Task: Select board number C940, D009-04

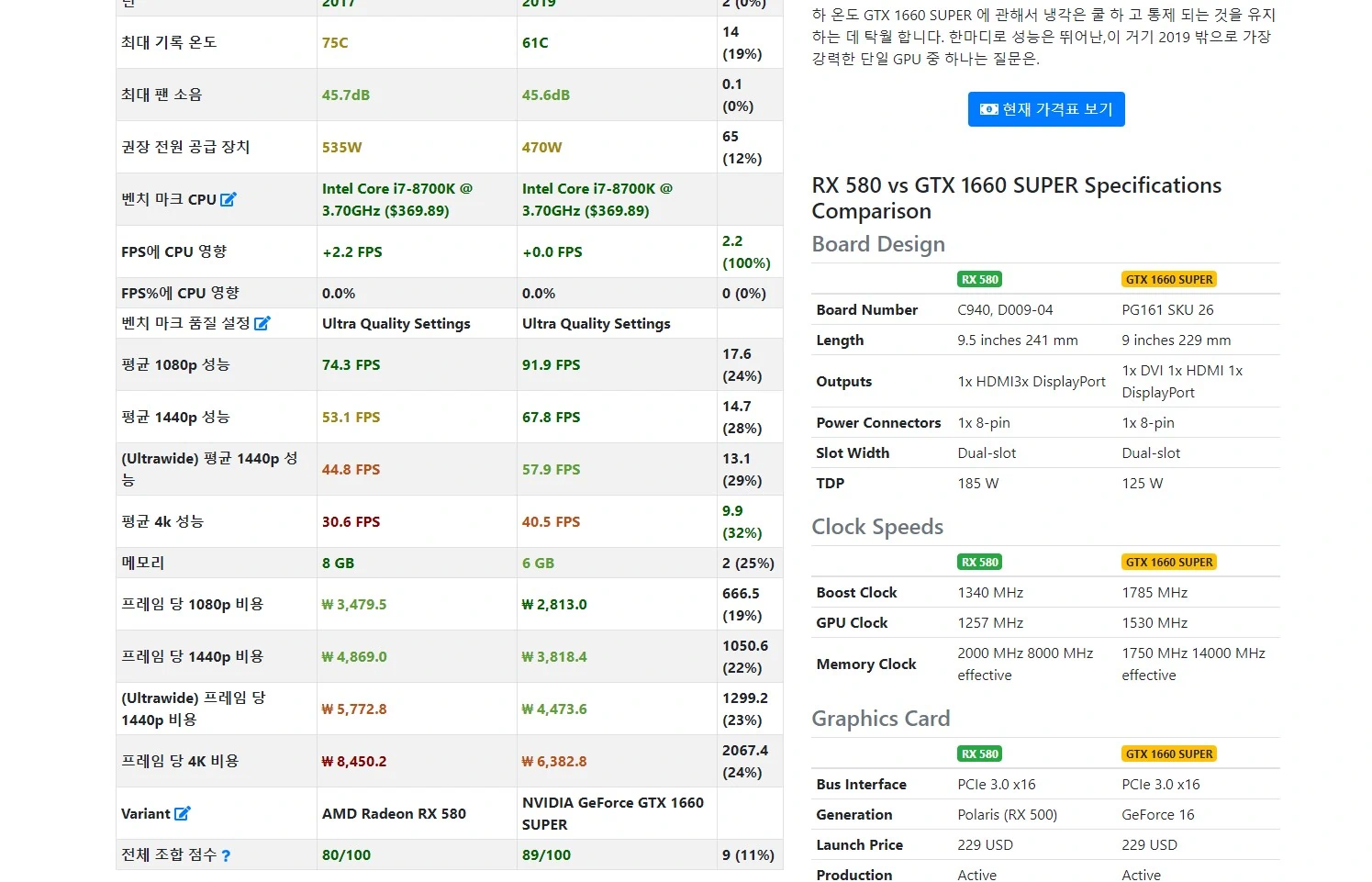Action: click(x=1005, y=309)
